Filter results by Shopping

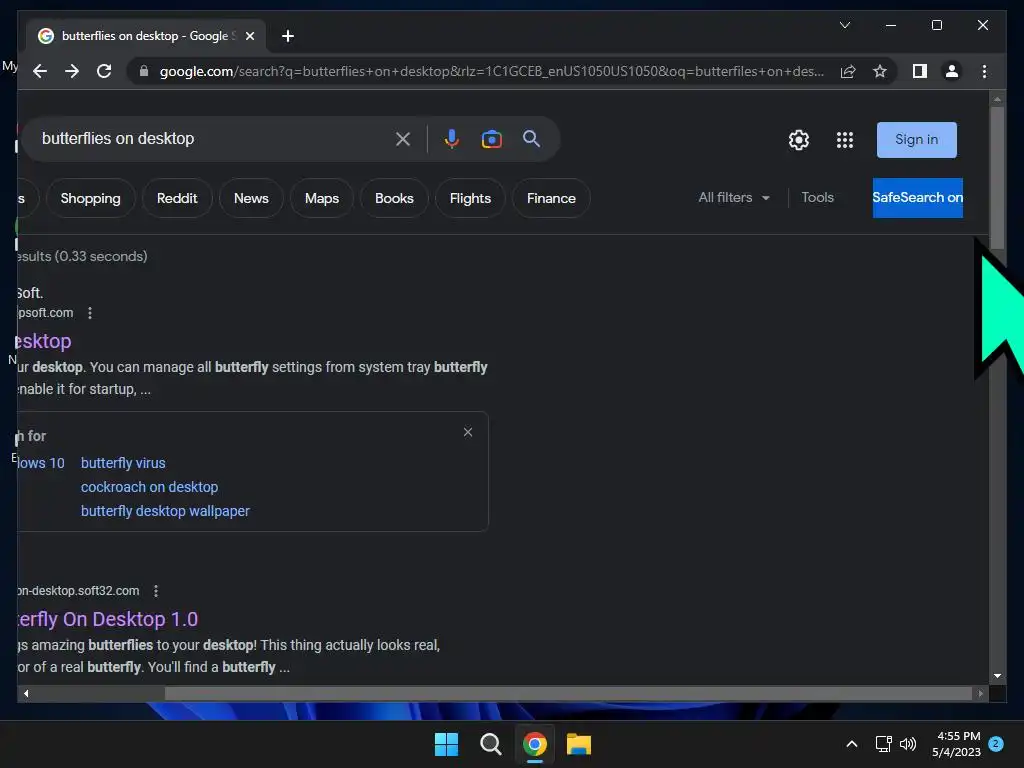point(90,198)
